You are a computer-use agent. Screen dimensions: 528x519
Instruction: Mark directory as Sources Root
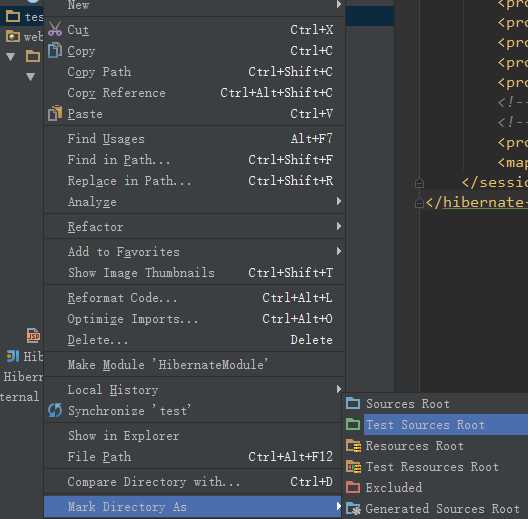[x=436, y=403]
